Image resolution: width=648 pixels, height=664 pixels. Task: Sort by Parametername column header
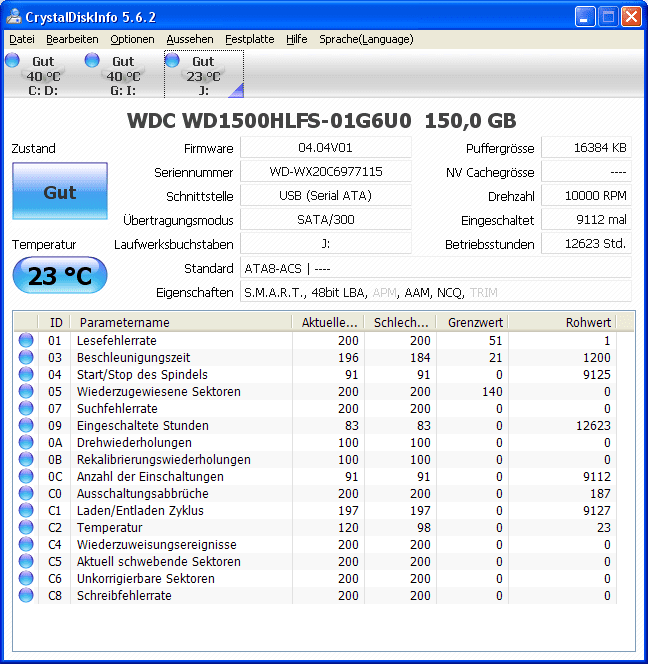click(182, 323)
